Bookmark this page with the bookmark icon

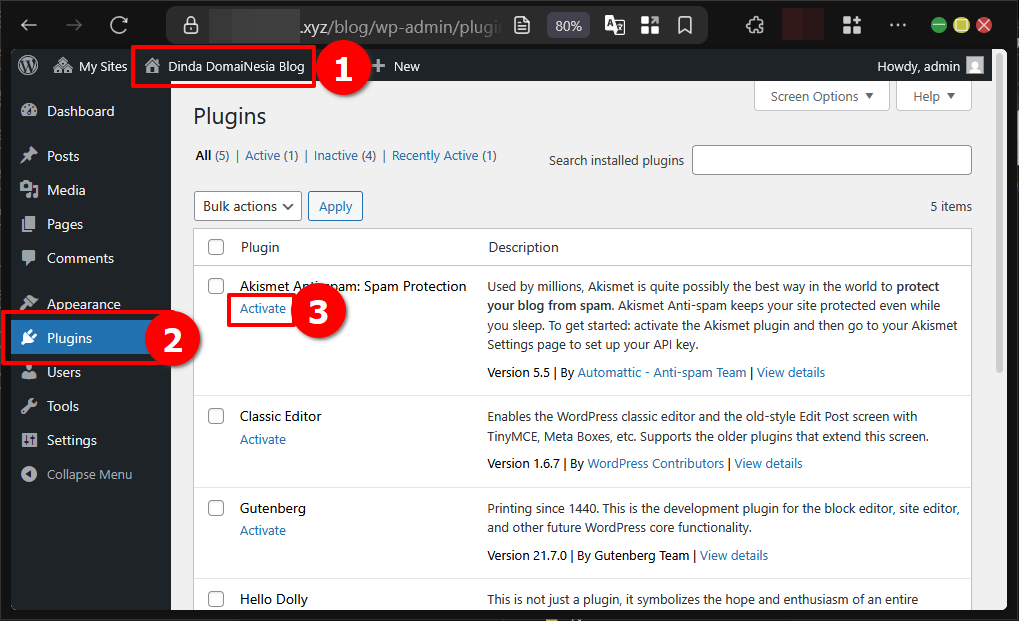(685, 26)
